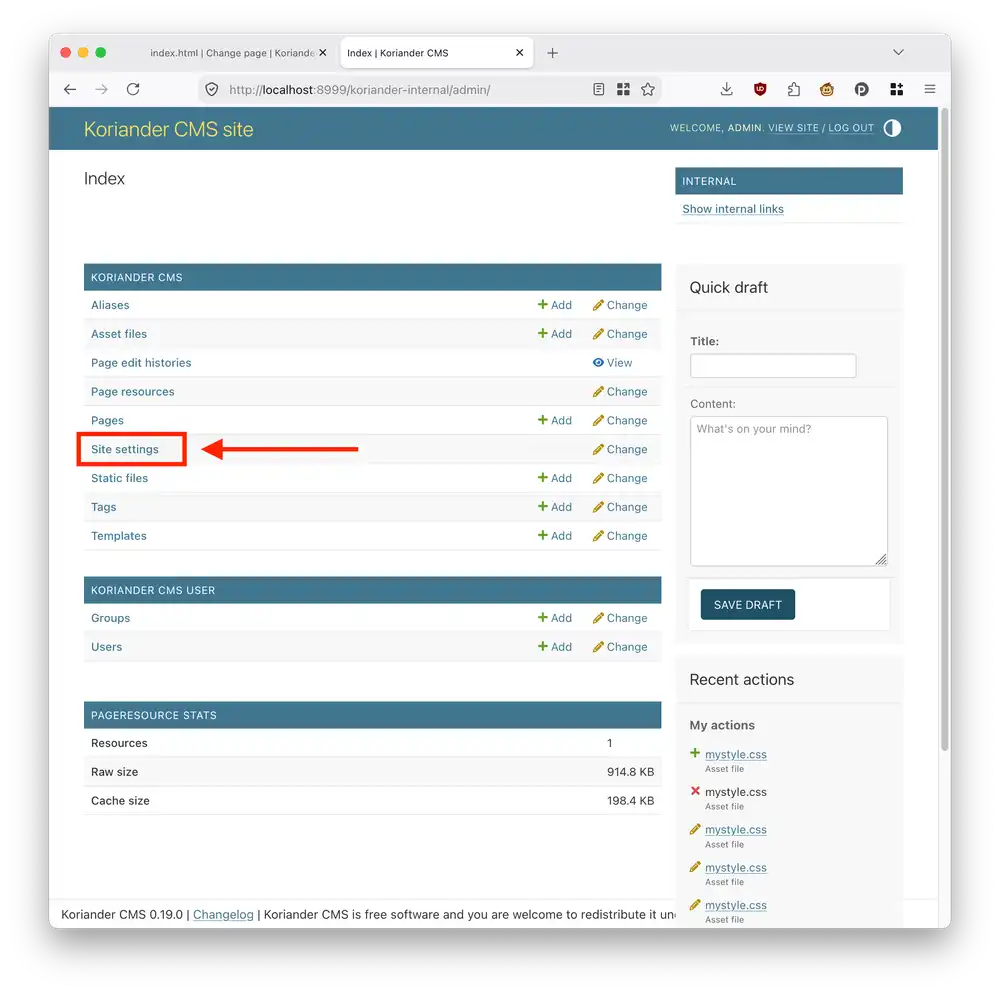The height and width of the screenshot is (993, 1000).
Task: Open the Tags link
Action: [x=103, y=507]
